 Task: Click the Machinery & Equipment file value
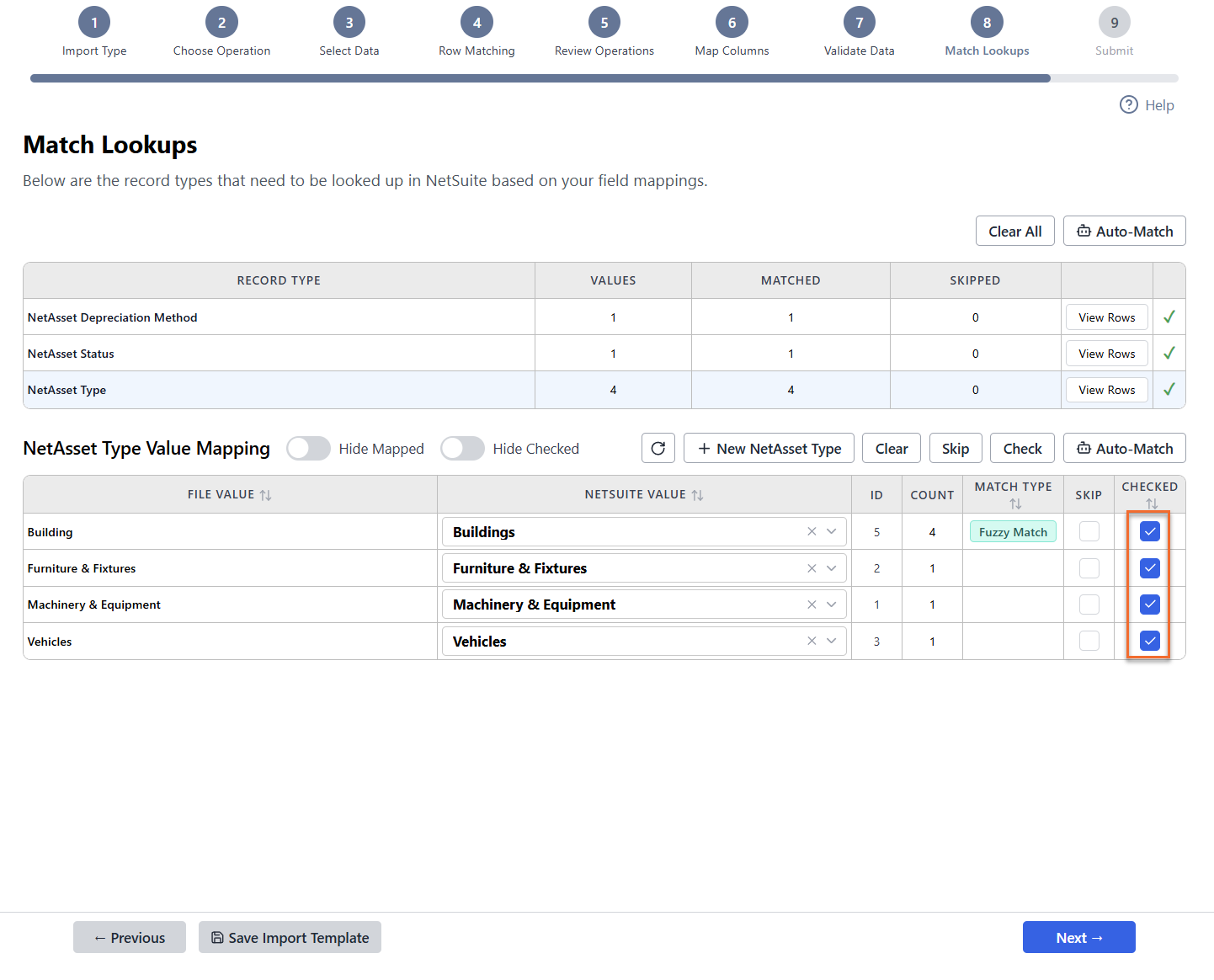point(94,605)
